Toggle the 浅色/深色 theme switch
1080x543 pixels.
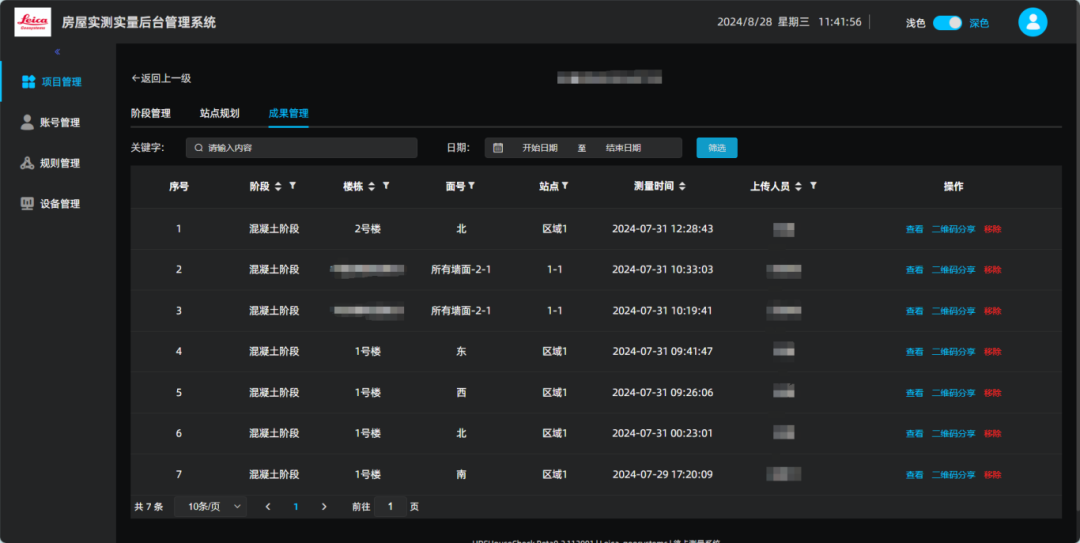coord(947,23)
